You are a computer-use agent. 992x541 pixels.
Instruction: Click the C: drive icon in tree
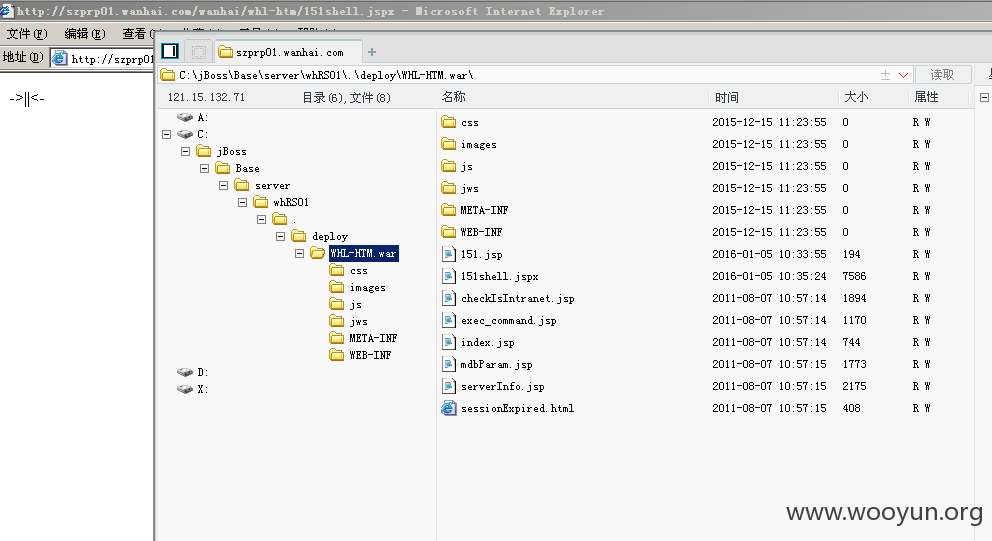click(x=185, y=134)
